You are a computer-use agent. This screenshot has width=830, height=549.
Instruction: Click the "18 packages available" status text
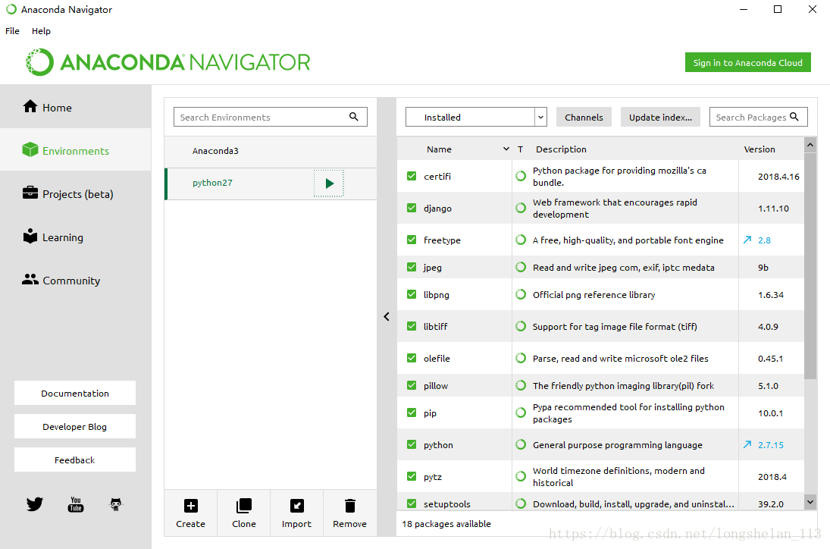click(x=446, y=524)
